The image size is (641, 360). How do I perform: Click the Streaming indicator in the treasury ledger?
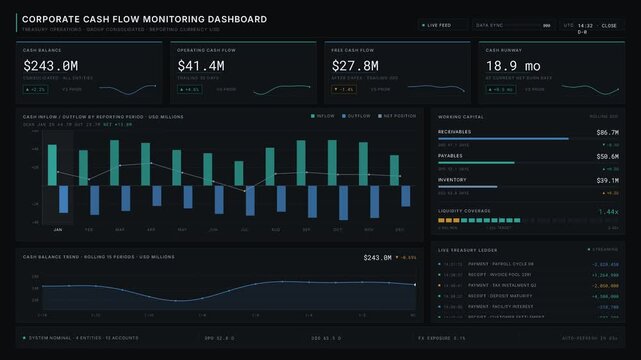(603, 249)
